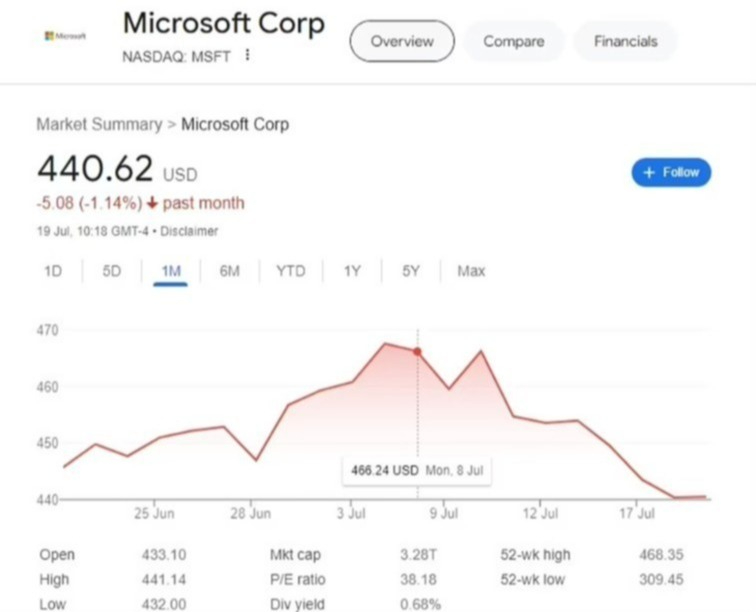The height and width of the screenshot is (612, 756).
Task: Select the 1M time range
Action: click(x=171, y=272)
